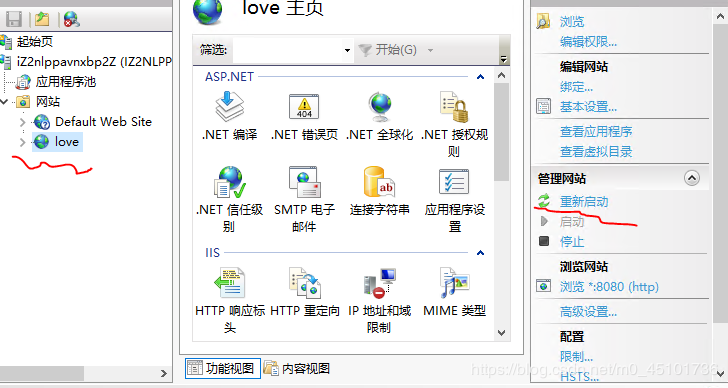This screenshot has width=728, height=388.
Task: Click the 停止 action to stop site
Action: click(572, 242)
